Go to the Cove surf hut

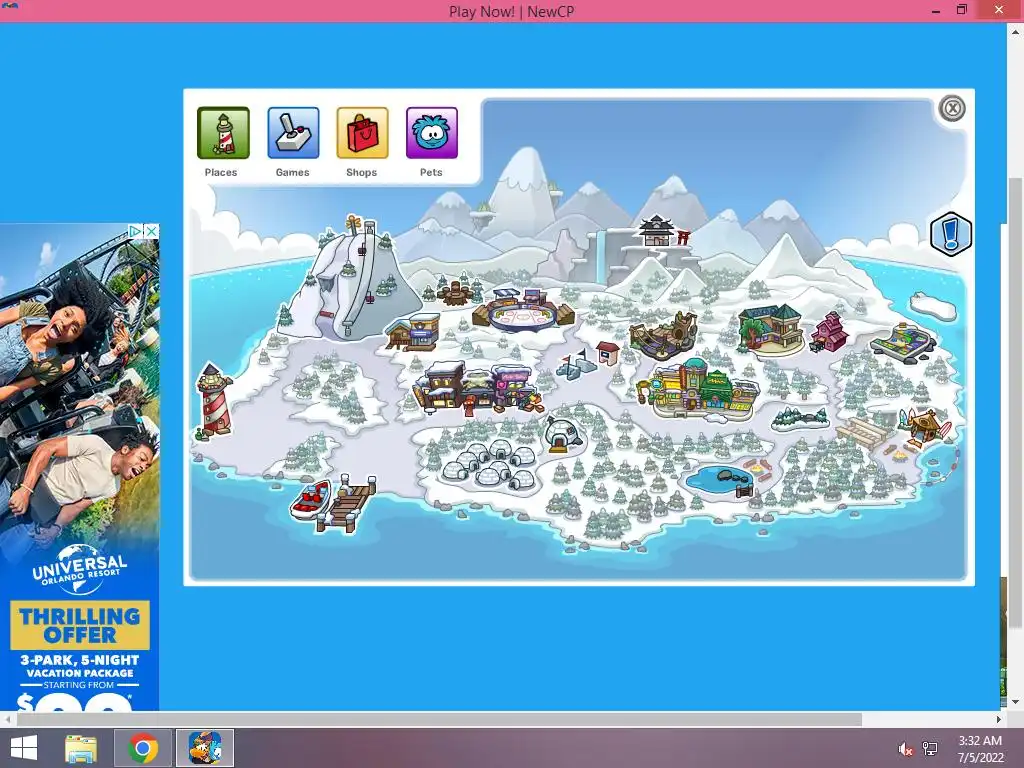click(x=925, y=426)
